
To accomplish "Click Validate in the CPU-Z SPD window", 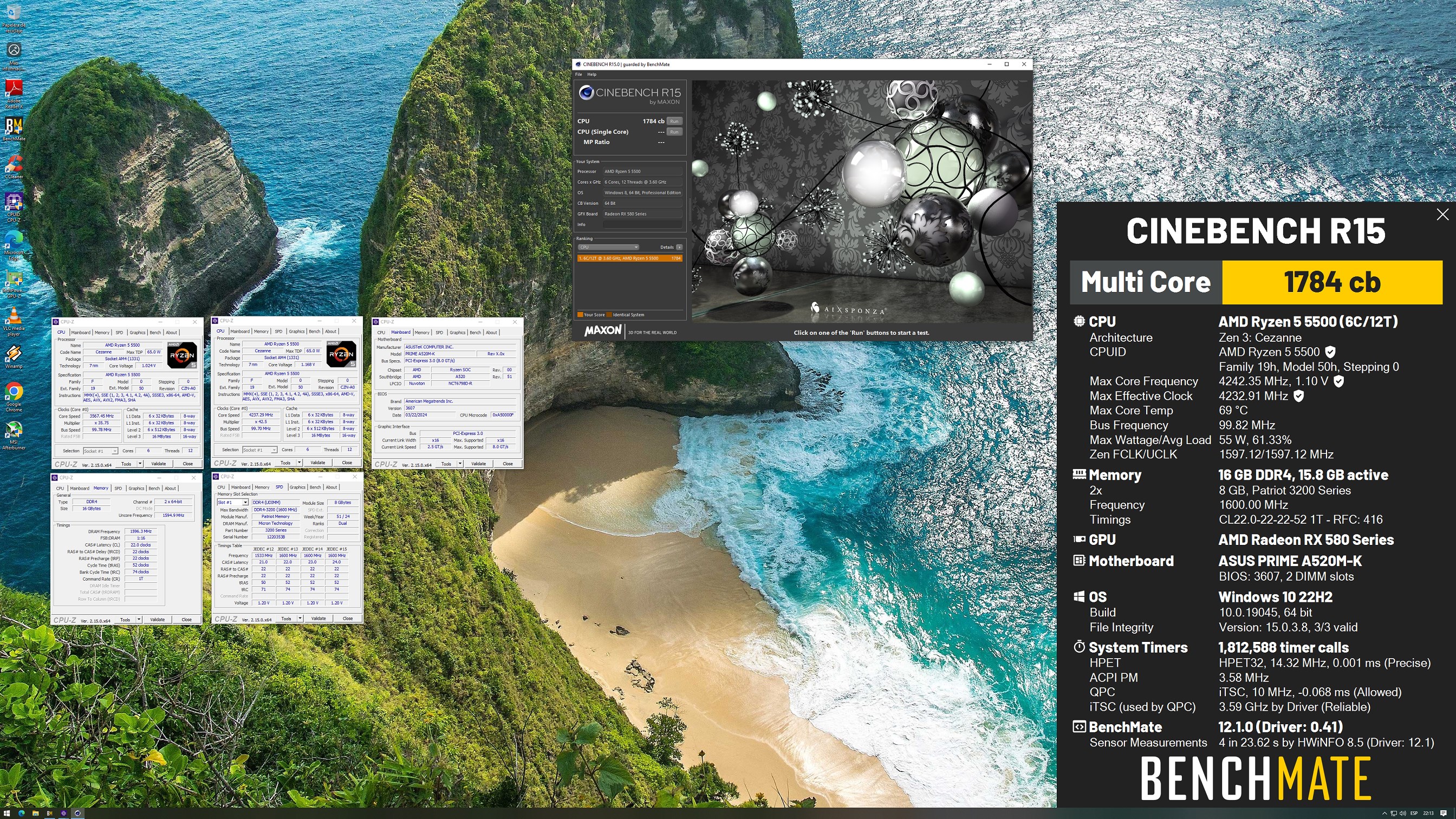I will 318,619.
